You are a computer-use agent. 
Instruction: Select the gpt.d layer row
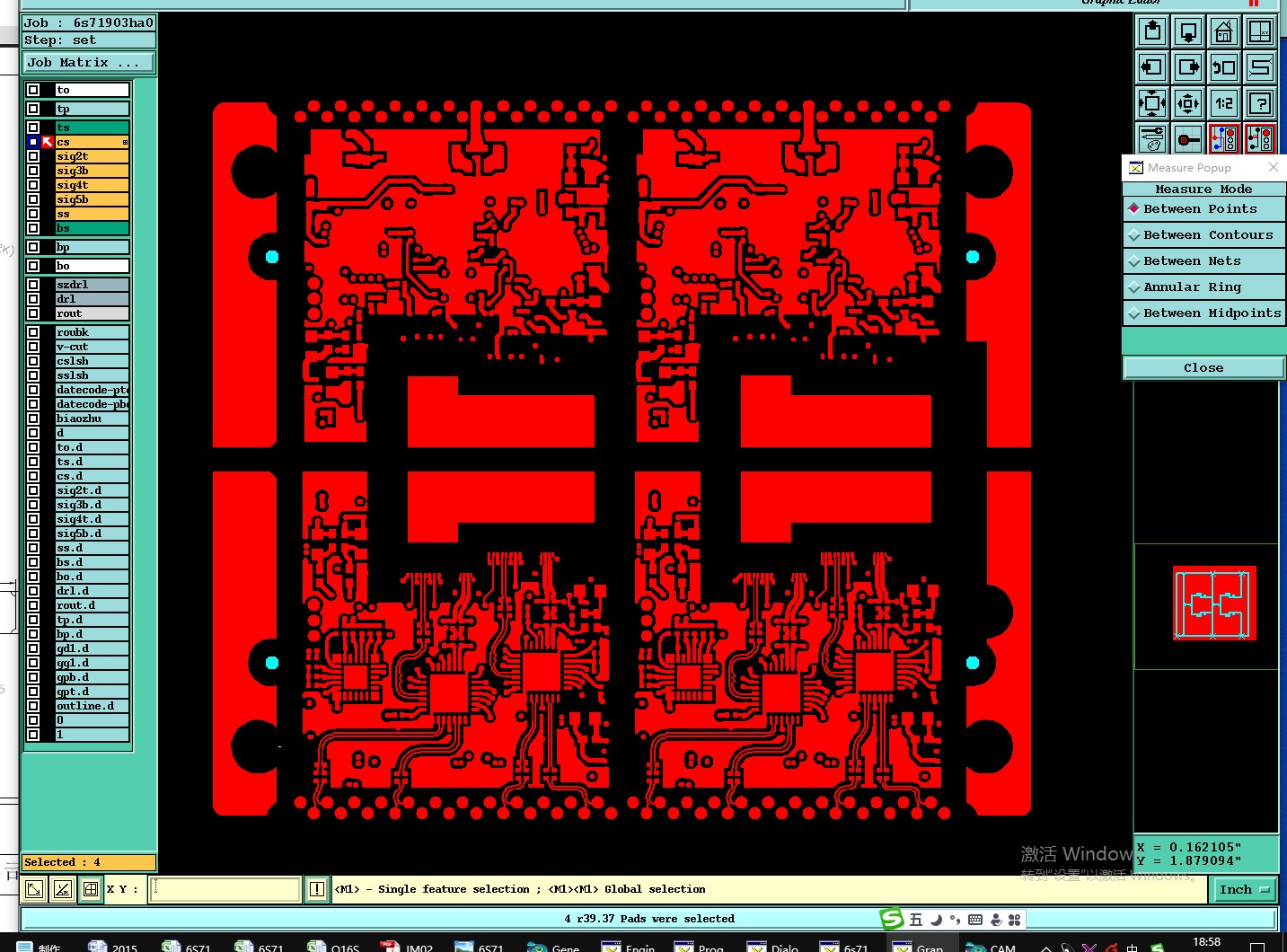click(x=92, y=692)
